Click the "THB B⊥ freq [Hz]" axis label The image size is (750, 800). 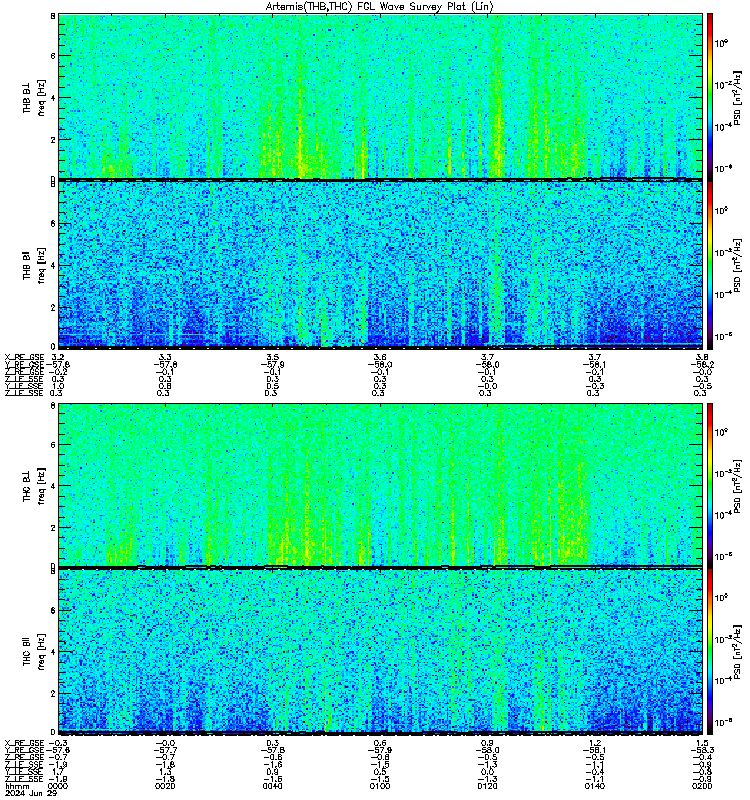(x=34, y=97)
